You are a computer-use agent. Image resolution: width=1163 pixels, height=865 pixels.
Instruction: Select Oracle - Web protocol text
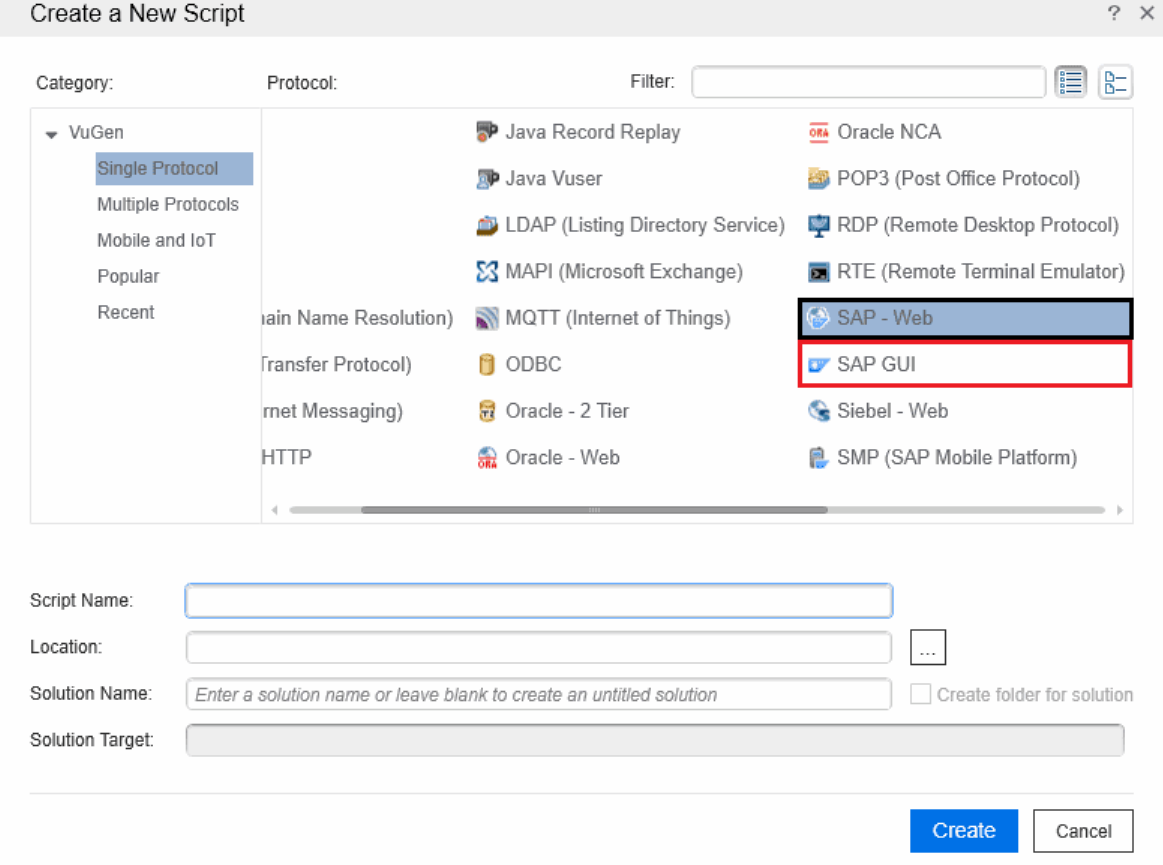click(562, 458)
